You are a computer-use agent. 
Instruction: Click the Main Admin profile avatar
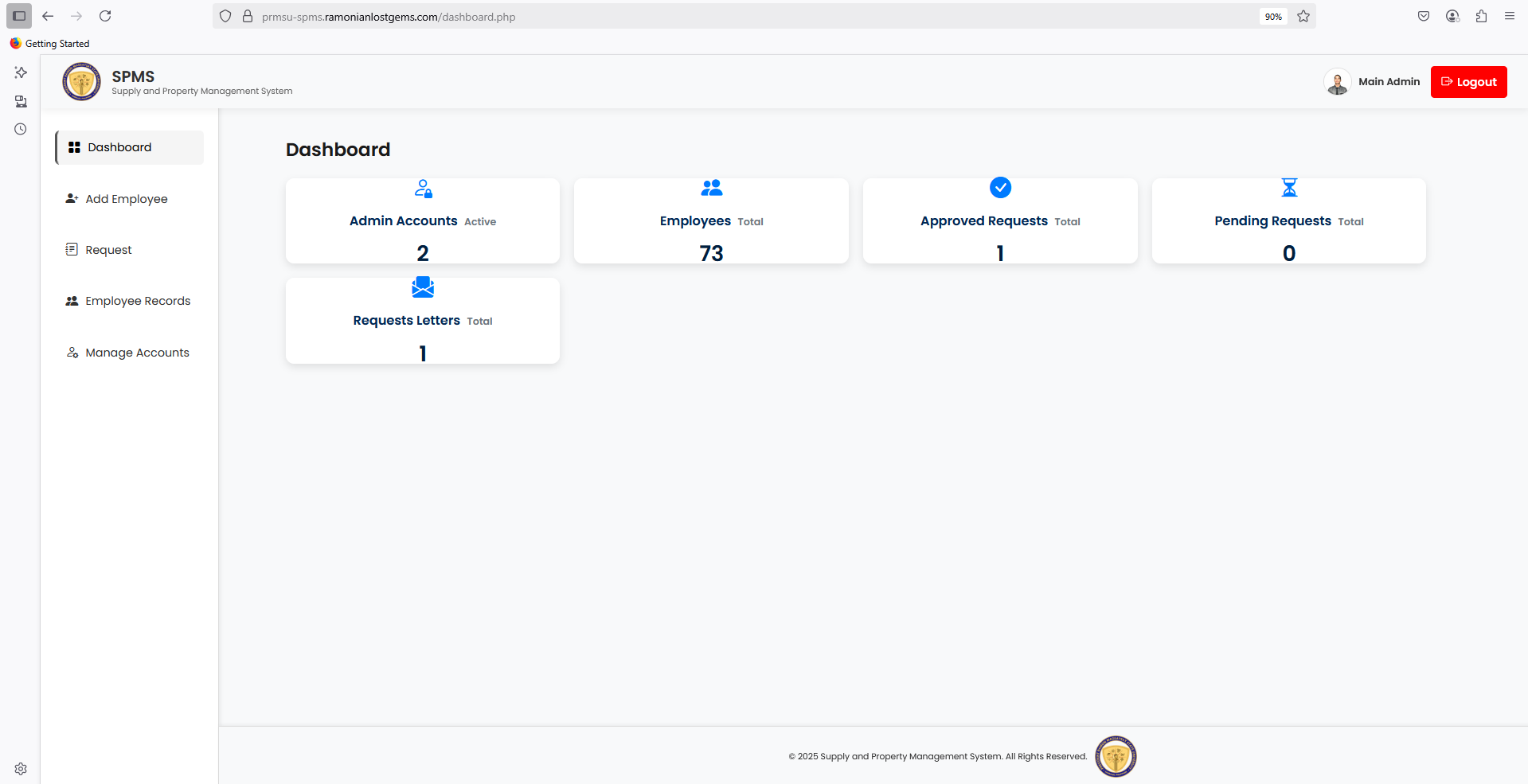pyautogui.click(x=1337, y=82)
